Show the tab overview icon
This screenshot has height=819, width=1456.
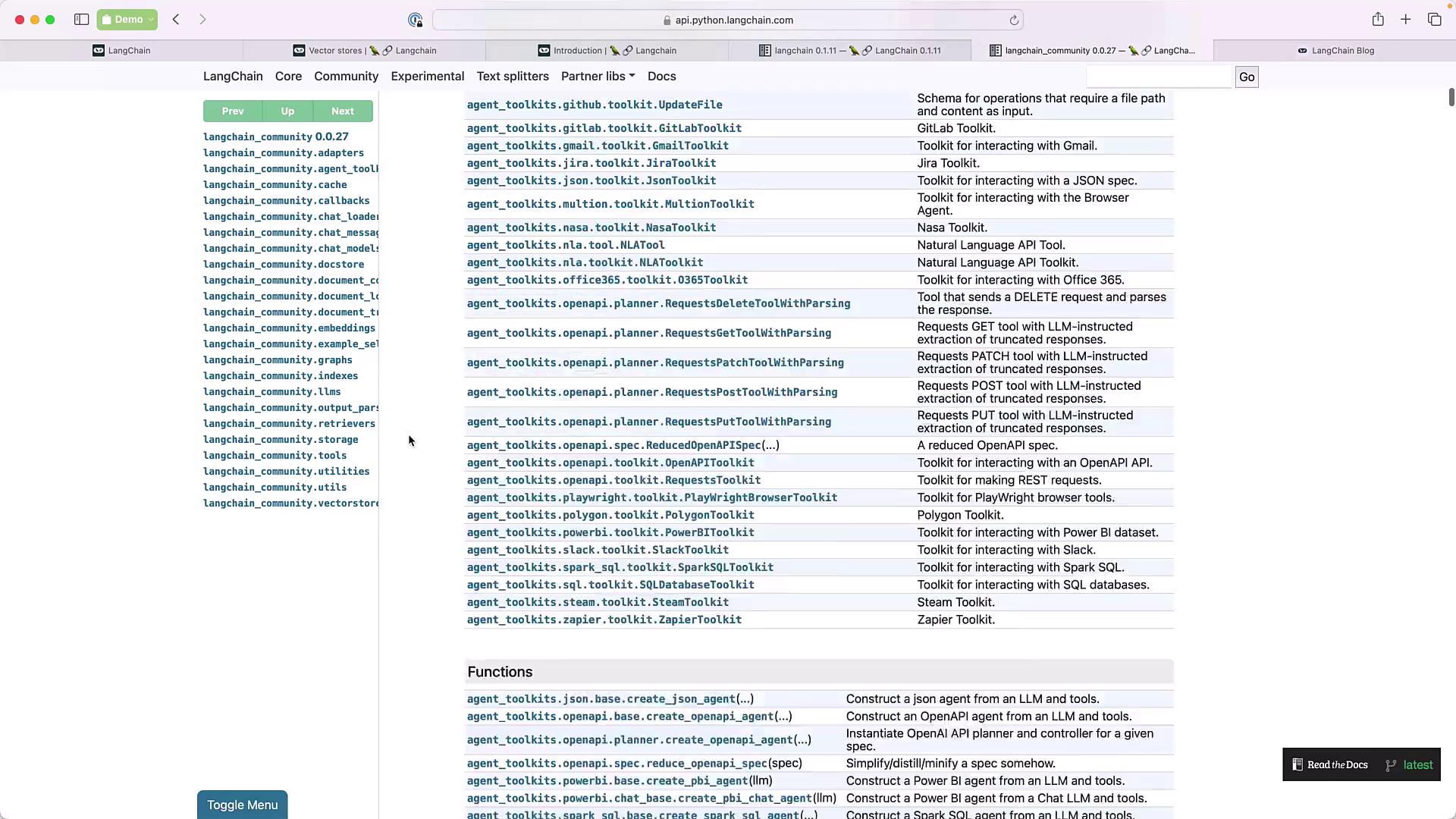tap(1434, 20)
